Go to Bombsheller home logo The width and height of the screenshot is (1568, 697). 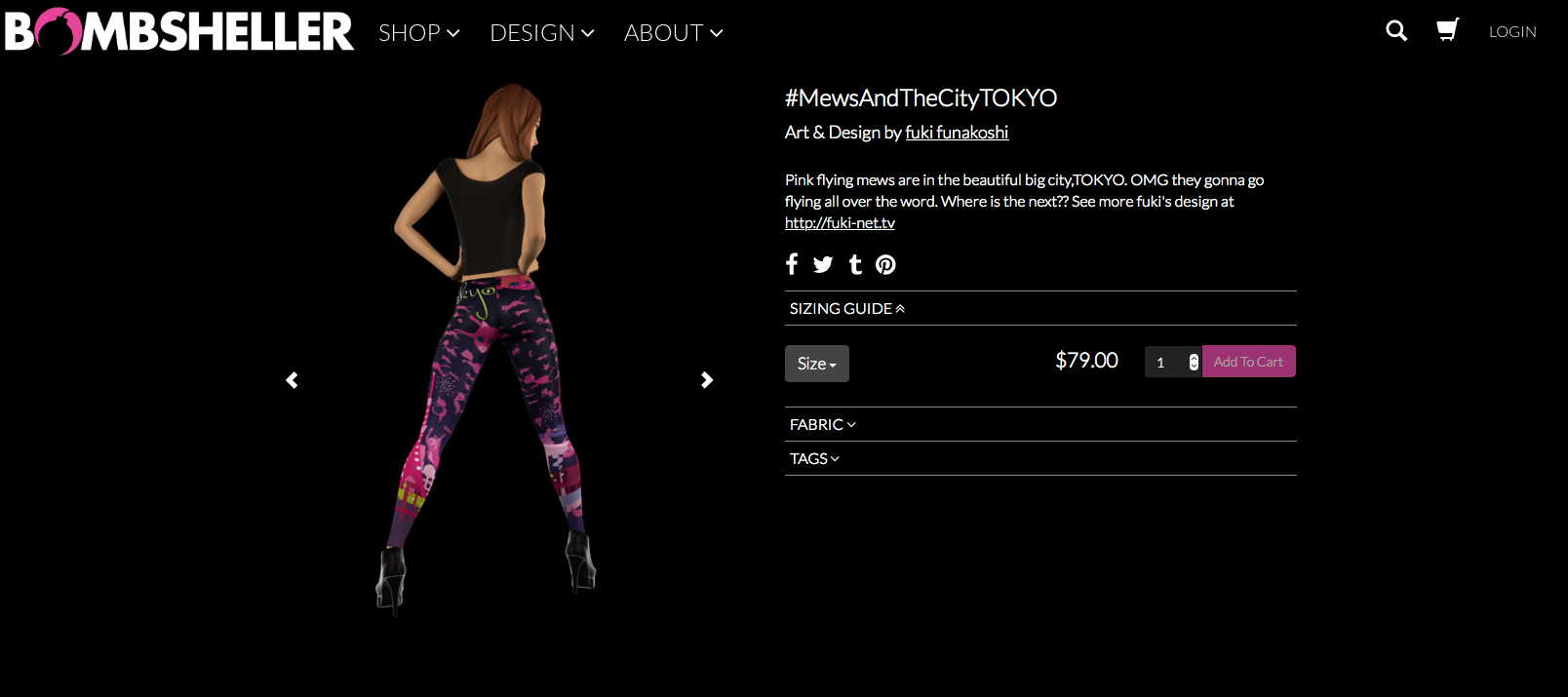179,31
